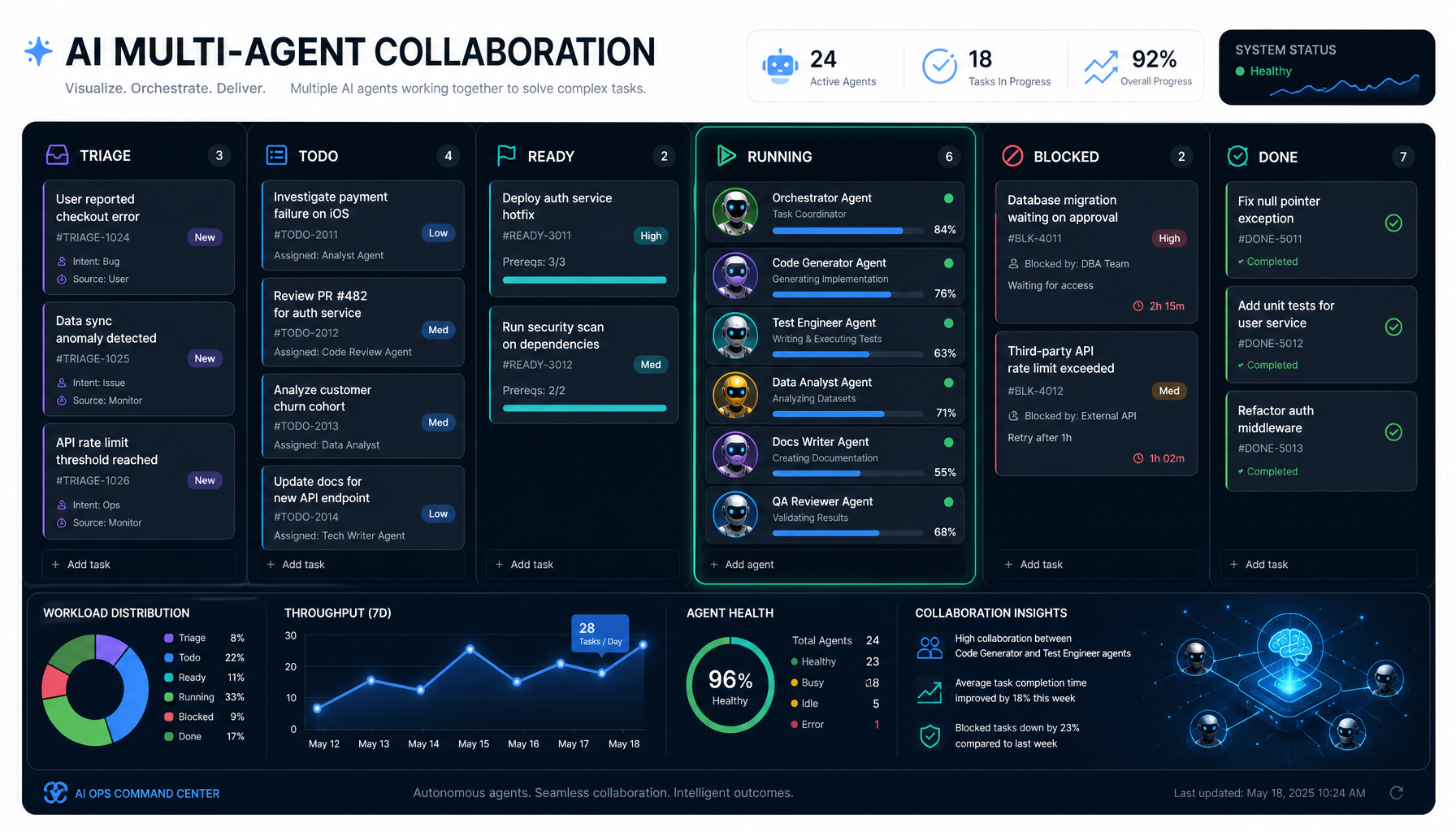The height and width of the screenshot is (832, 1456).
Task: Click the Deploy auth service prereqs progress bar
Action: coord(585,279)
